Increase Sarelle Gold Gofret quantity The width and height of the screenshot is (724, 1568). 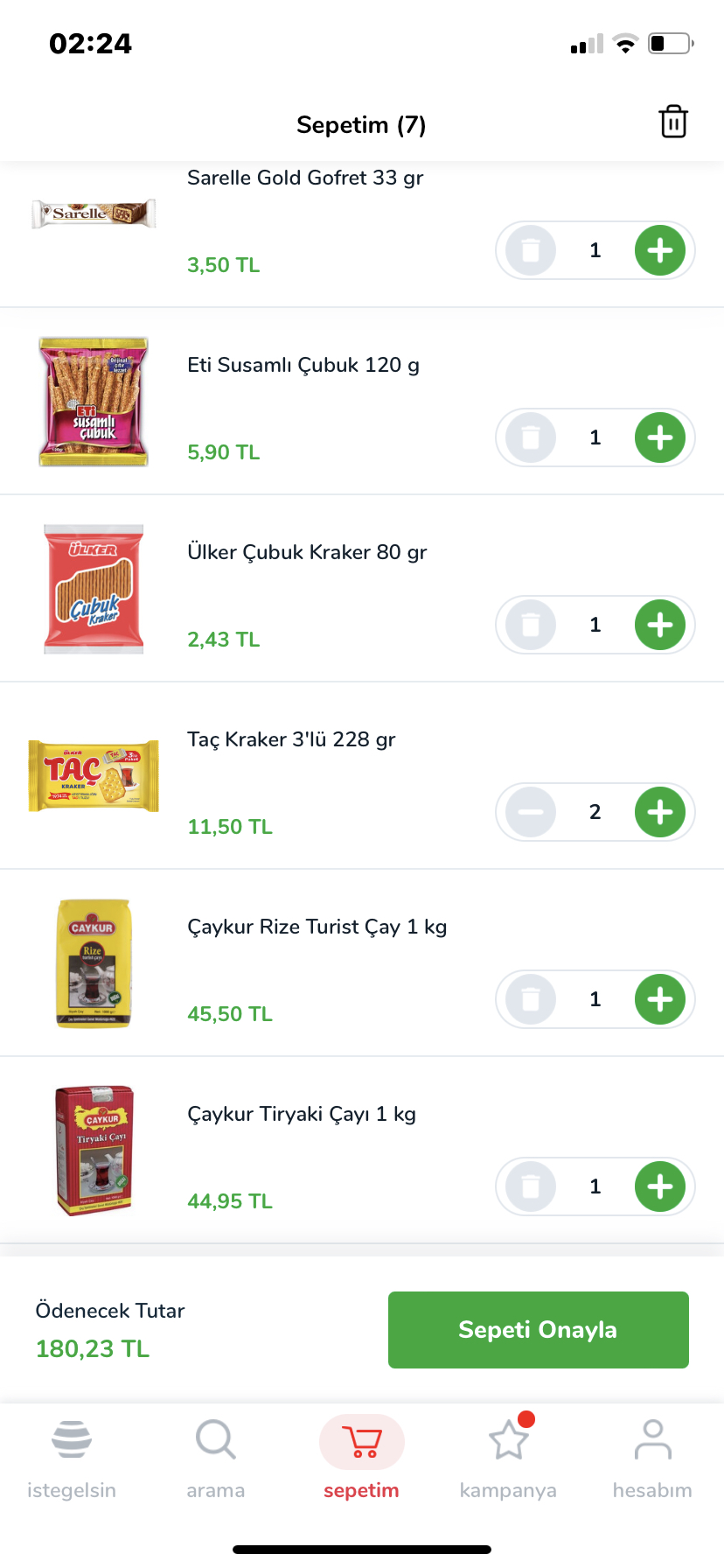[660, 251]
